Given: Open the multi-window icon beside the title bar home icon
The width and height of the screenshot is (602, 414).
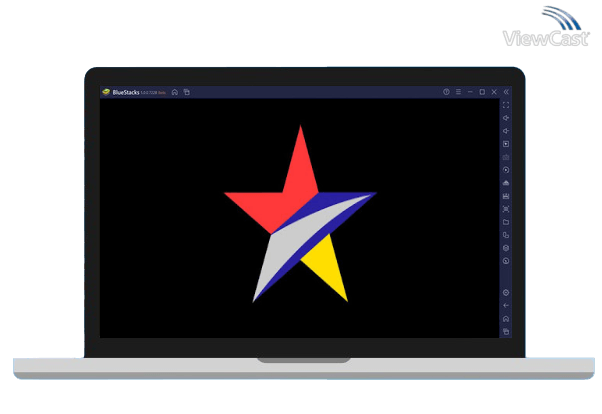Looking at the screenshot, I should (187, 92).
